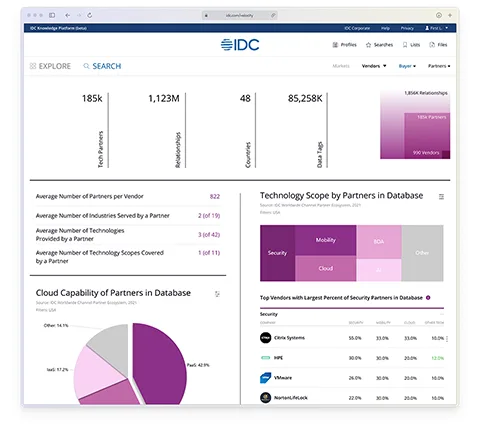This screenshot has height=427, width=480.
Task: Click the 48 Countries statistic
Action: click(245, 98)
